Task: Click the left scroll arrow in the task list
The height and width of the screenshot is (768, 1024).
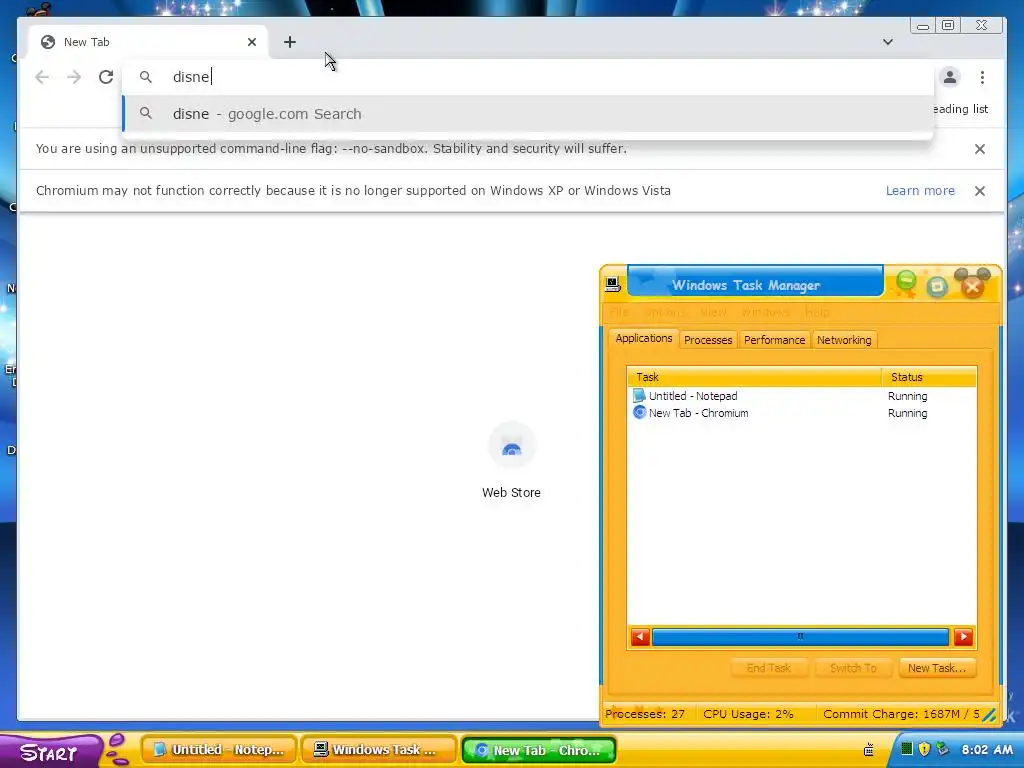Action: pyautogui.click(x=640, y=637)
